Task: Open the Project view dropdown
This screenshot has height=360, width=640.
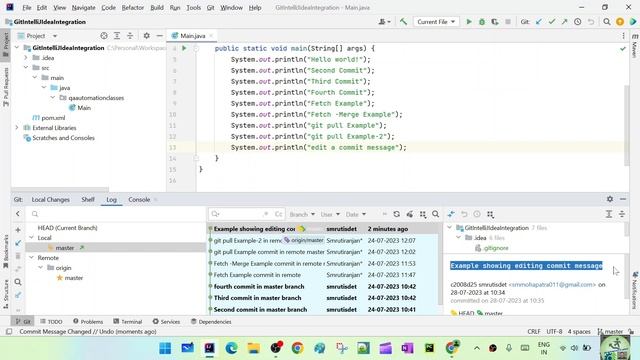Action: click(x=41, y=36)
